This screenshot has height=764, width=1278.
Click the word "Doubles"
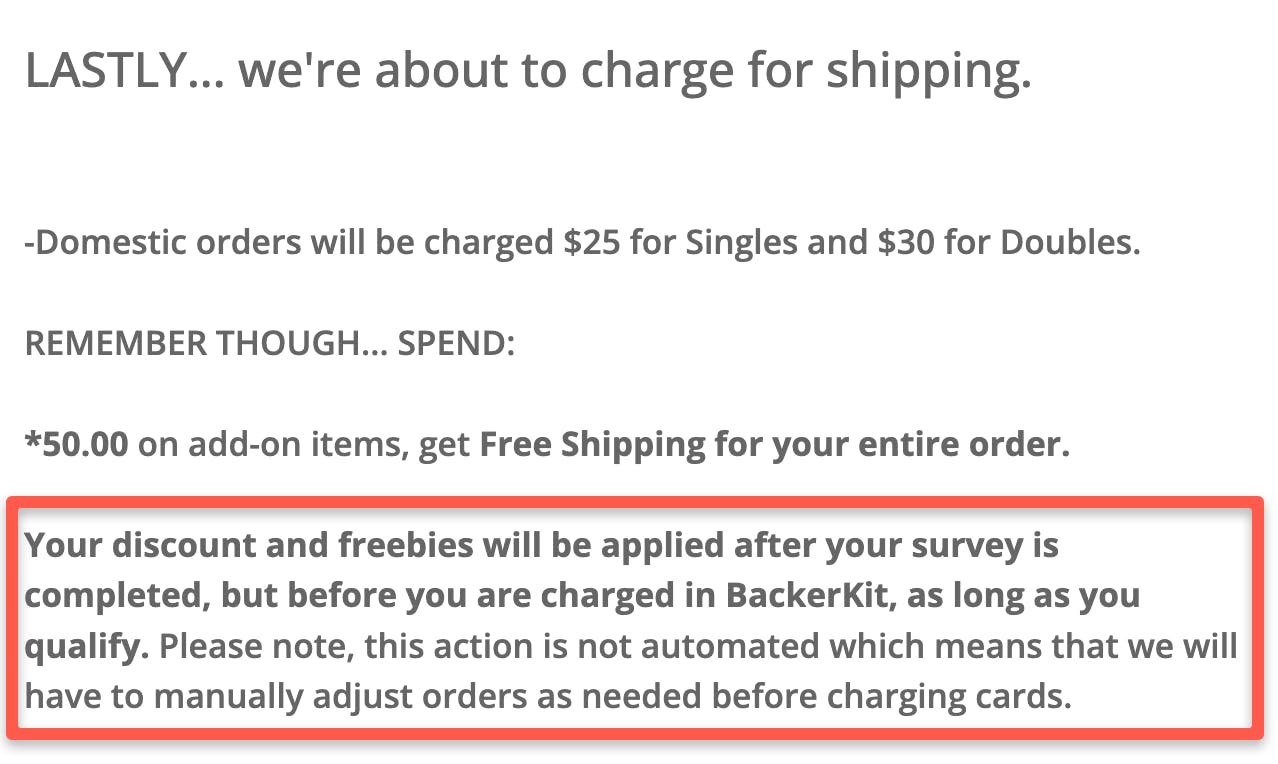pyautogui.click(x=1075, y=243)
